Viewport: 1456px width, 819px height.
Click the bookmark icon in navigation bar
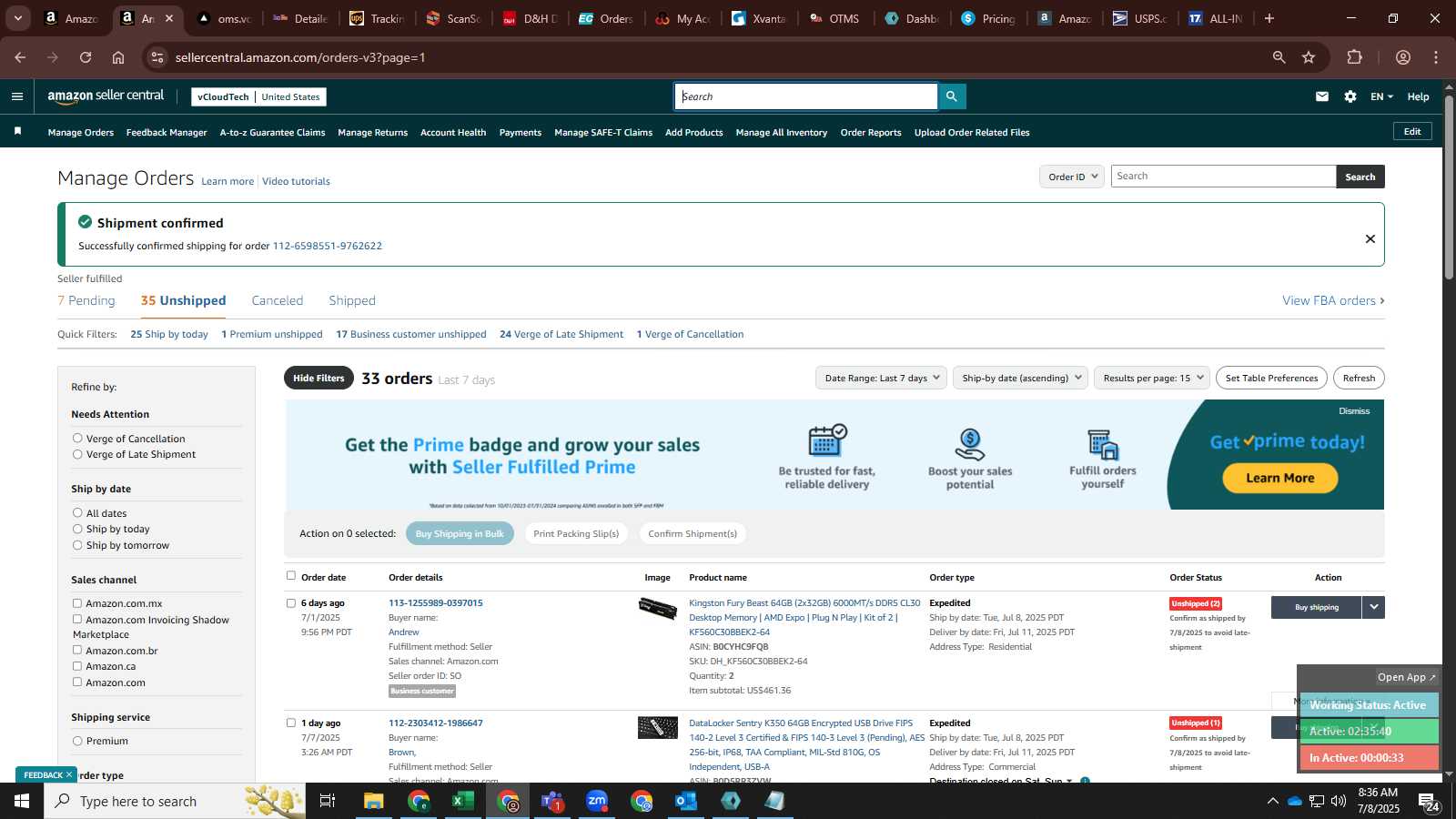[x=17, y=132]
